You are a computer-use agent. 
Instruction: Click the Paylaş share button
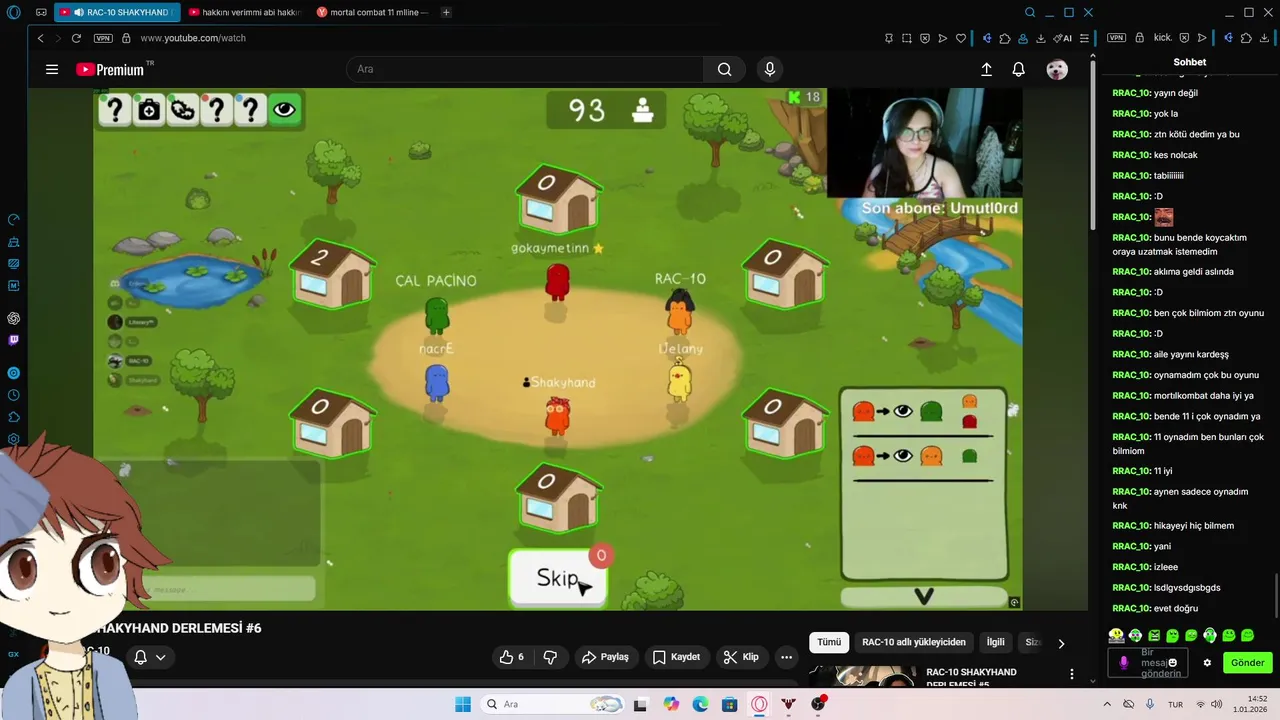(x=605, y=657)
